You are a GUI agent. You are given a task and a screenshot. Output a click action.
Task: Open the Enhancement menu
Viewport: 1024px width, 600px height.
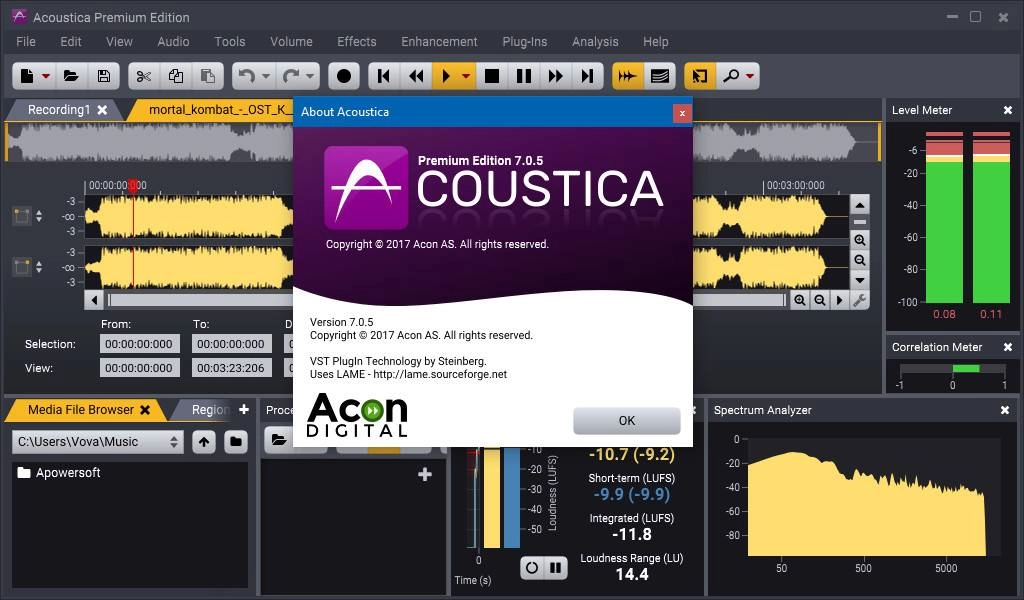tap(439, 42)
